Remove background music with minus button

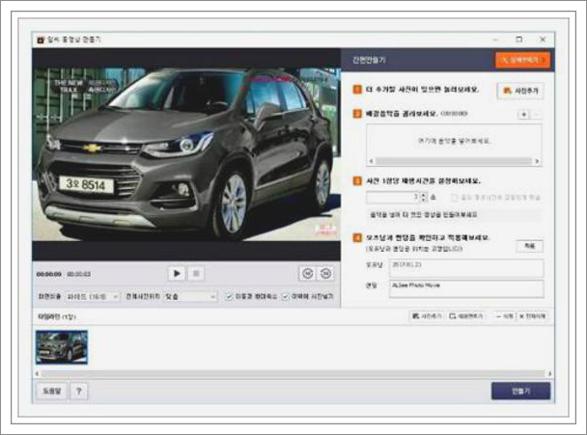click(x=536, y=115)
